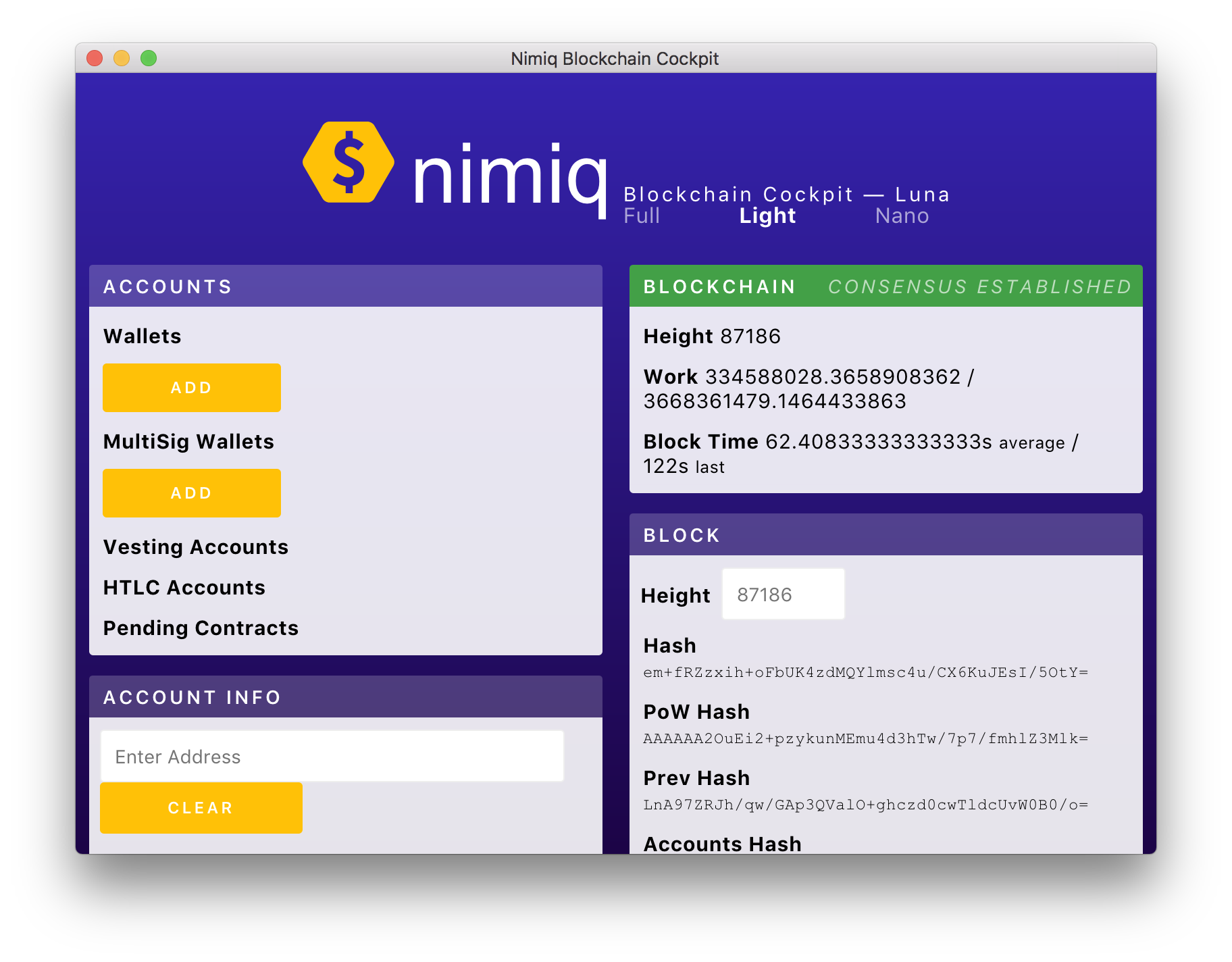
Task: Click the Consensus Established status label
Action: 979,287
